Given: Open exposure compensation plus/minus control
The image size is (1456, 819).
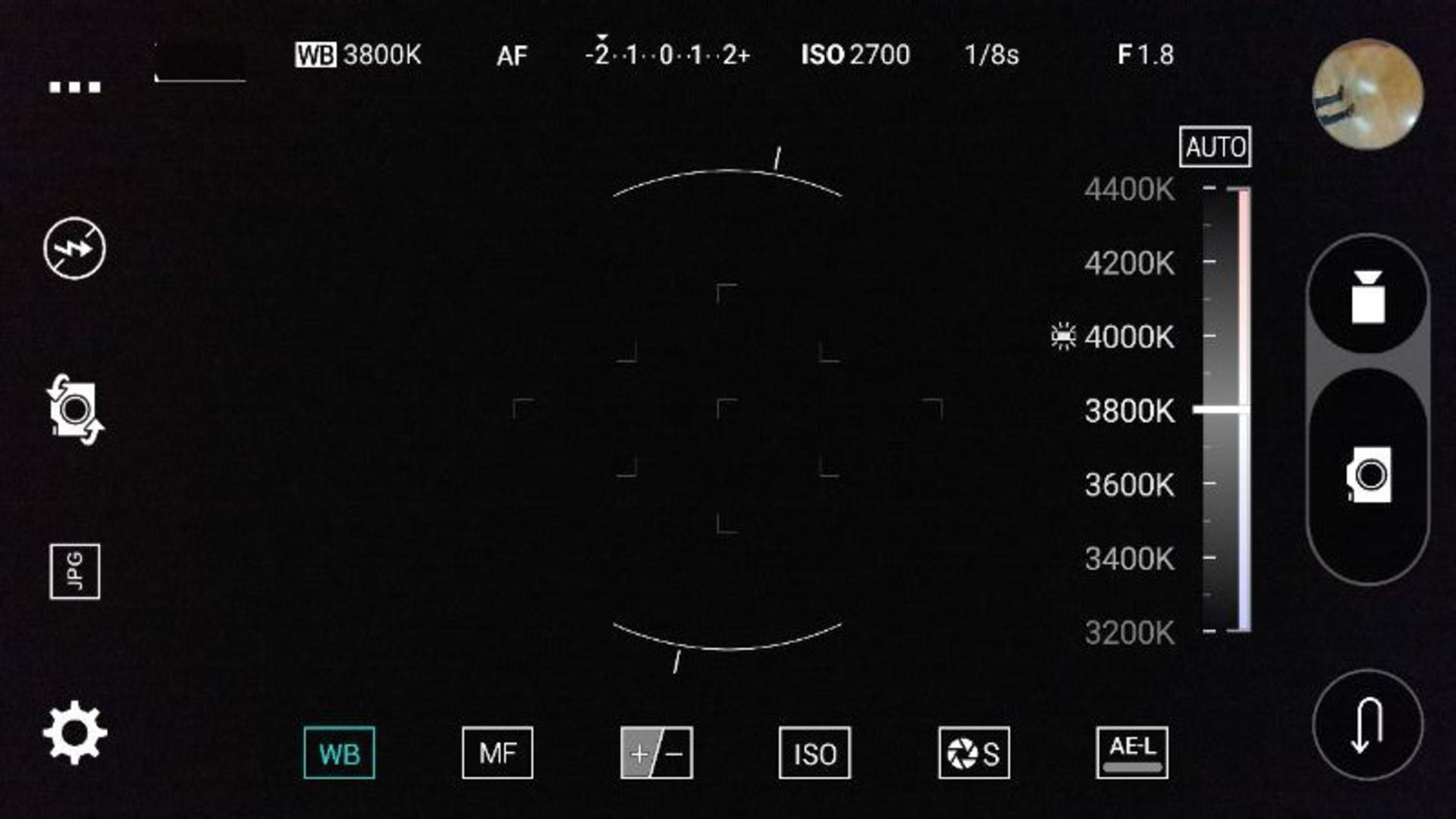Looking at the screenshot, I should (x=656, y=753).
